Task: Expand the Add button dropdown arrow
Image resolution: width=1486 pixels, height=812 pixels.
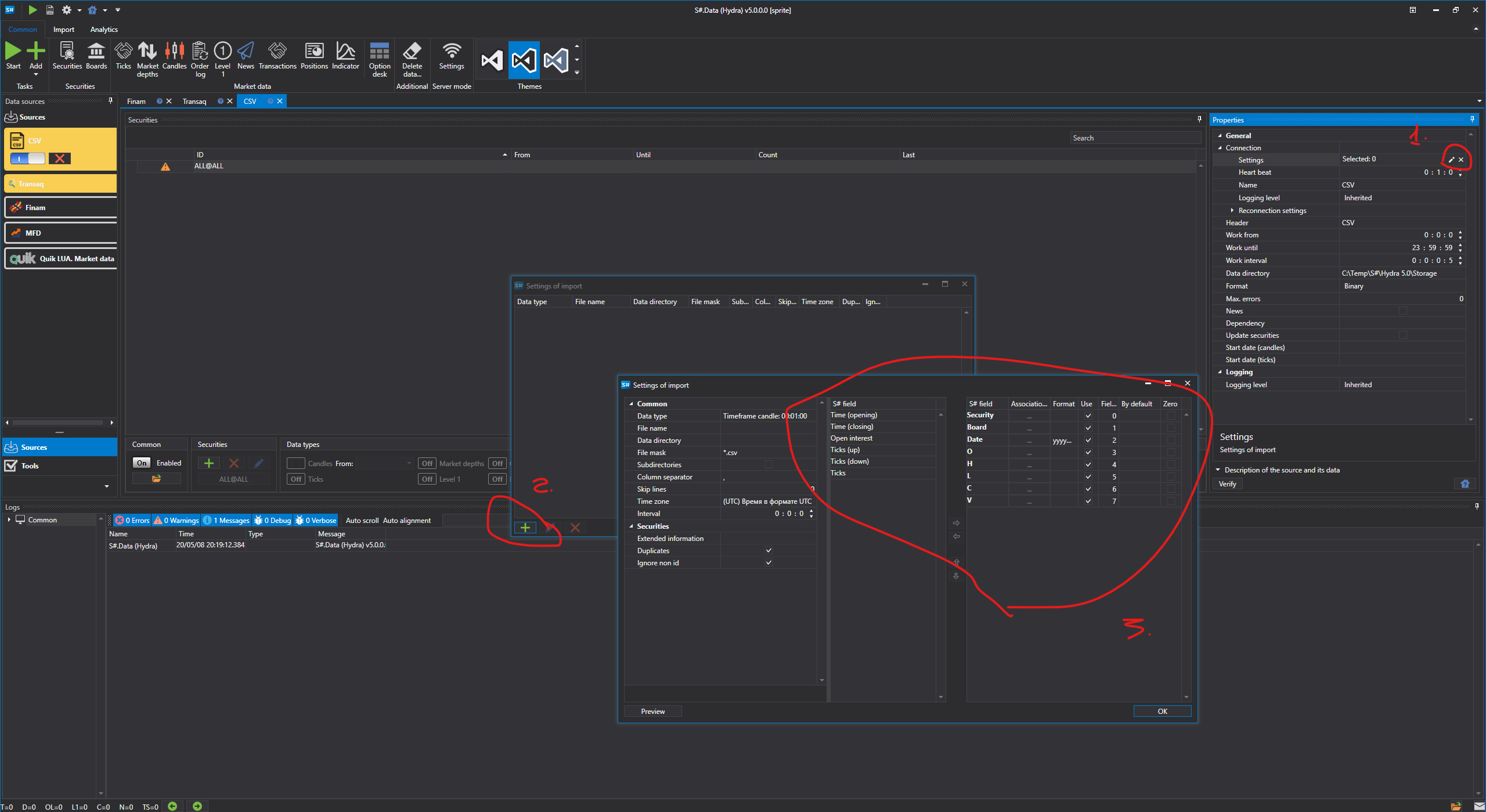Action: pos(36,75)
